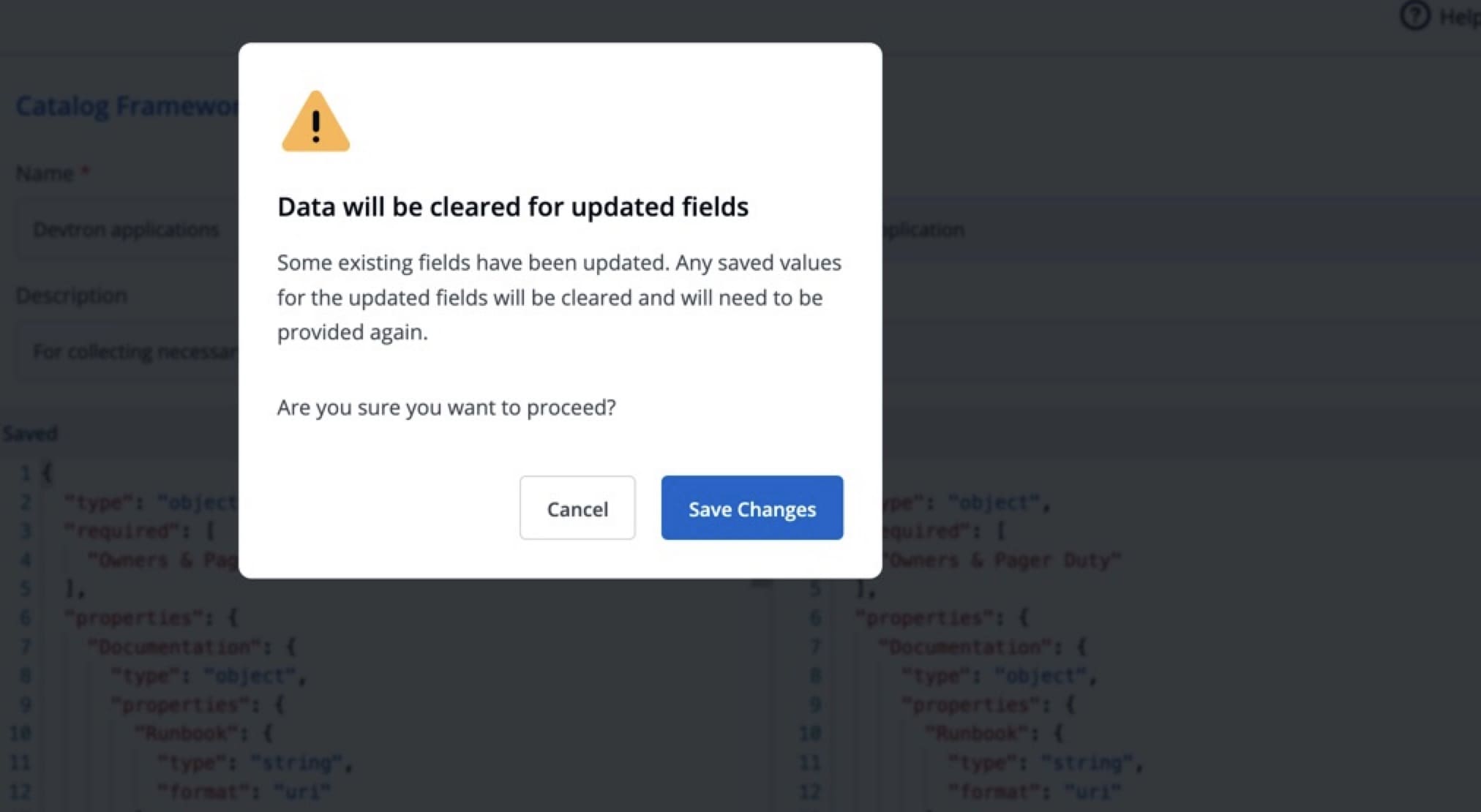Click the 'Some existing fields' message paragraph
This screenshot has height=812, width=1481.
559,297
